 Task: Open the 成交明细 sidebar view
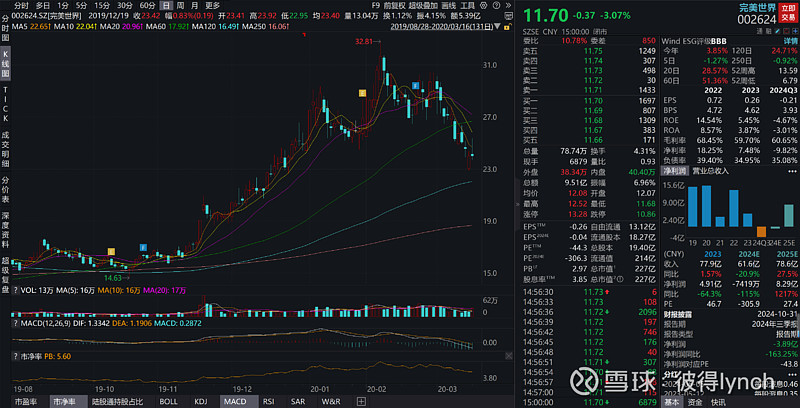(x=5, y=149)
